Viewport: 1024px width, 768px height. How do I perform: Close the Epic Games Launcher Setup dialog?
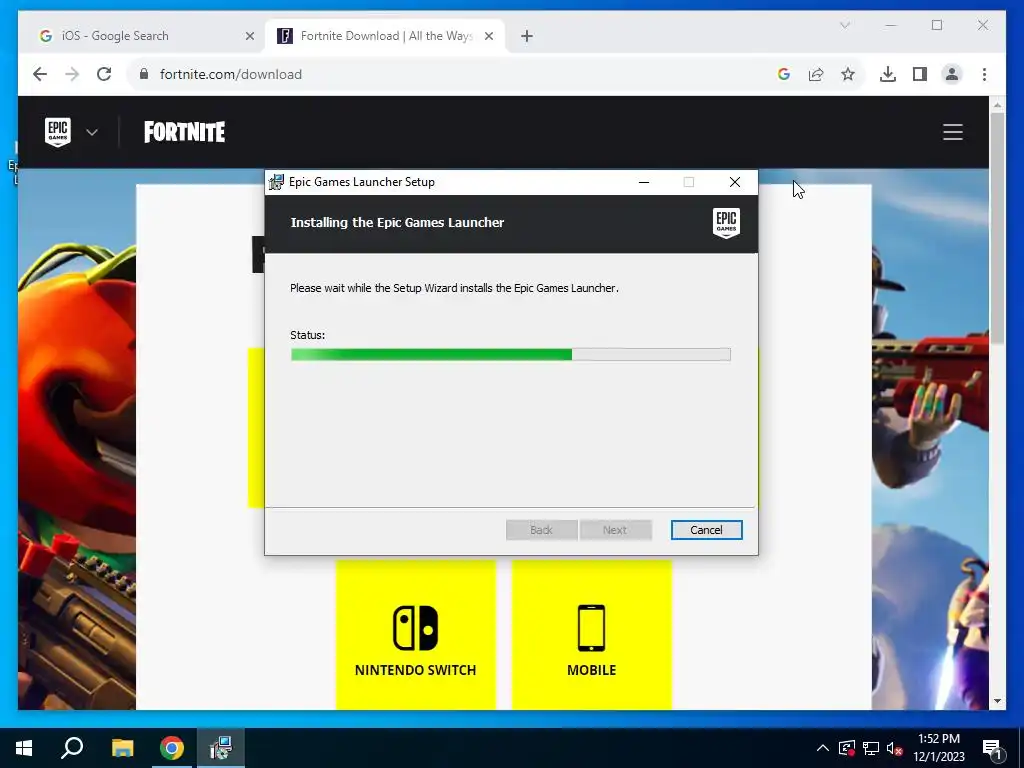735,182
